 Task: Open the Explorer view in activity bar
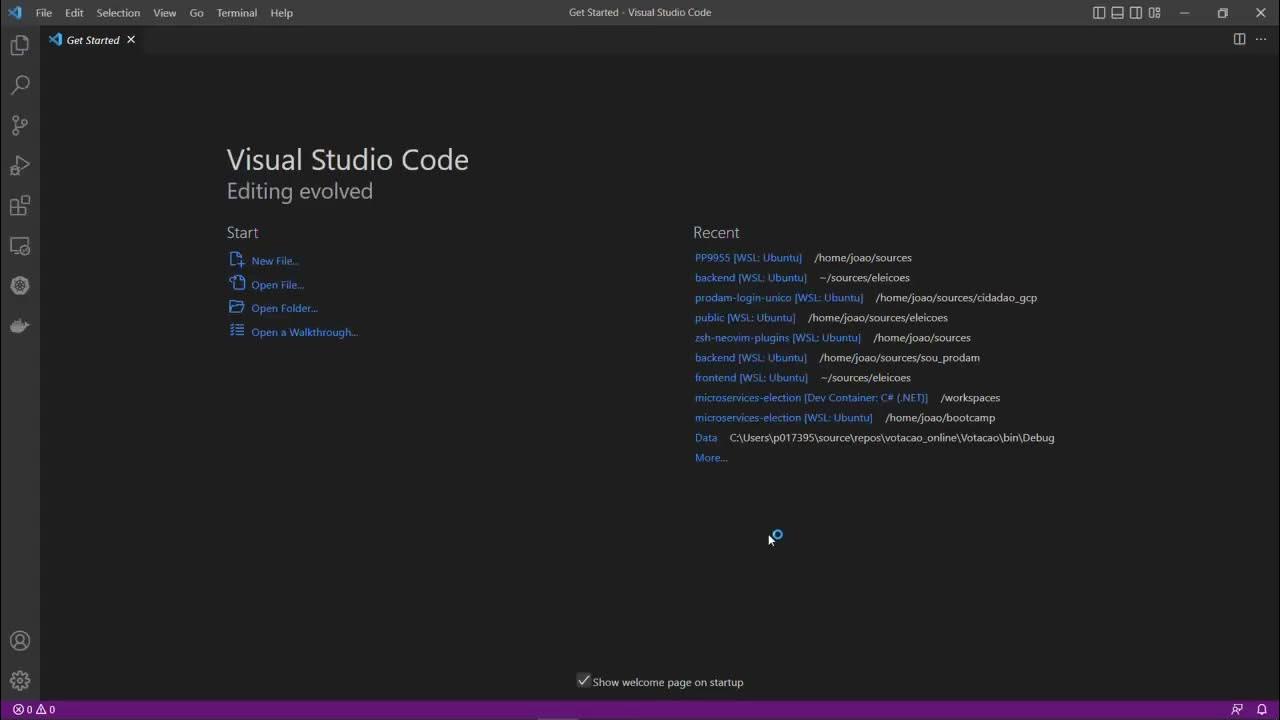tap(20, 45)
